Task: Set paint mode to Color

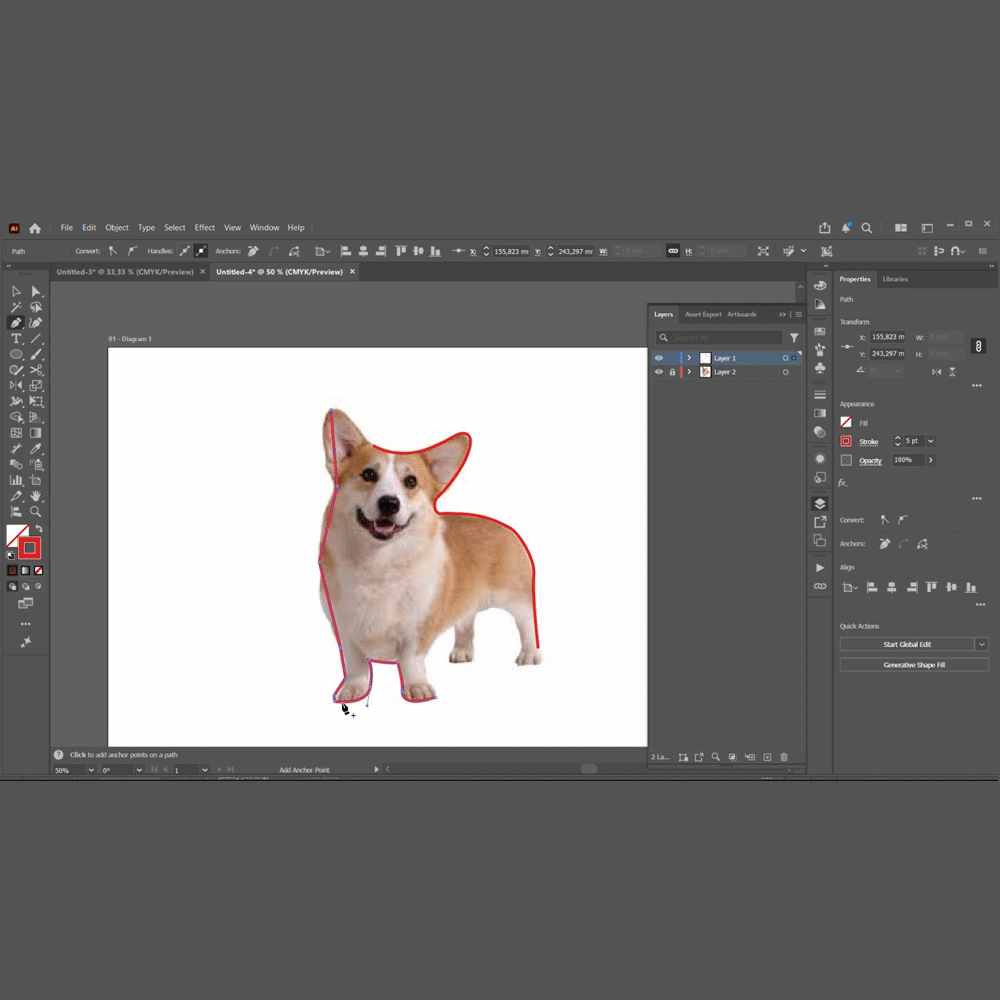Action: pos(12,570)
